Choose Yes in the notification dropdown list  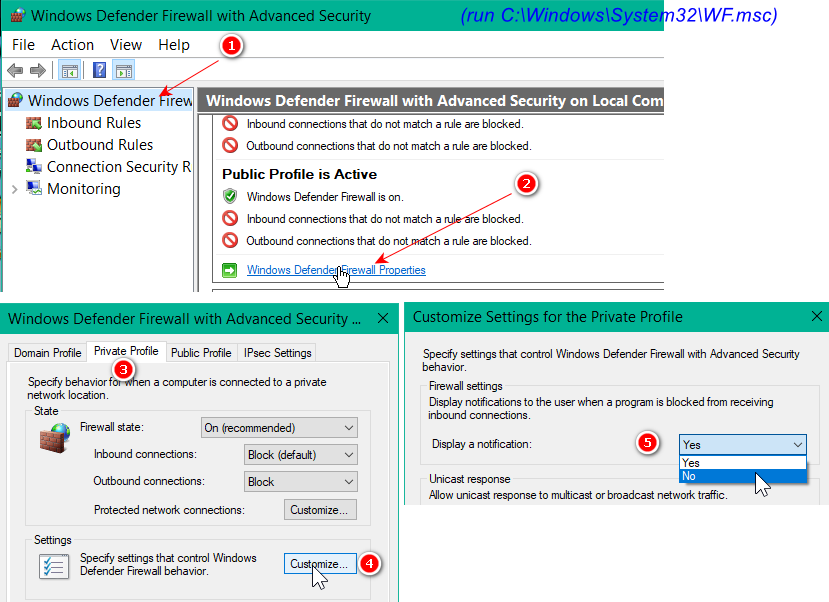point(743,463)
